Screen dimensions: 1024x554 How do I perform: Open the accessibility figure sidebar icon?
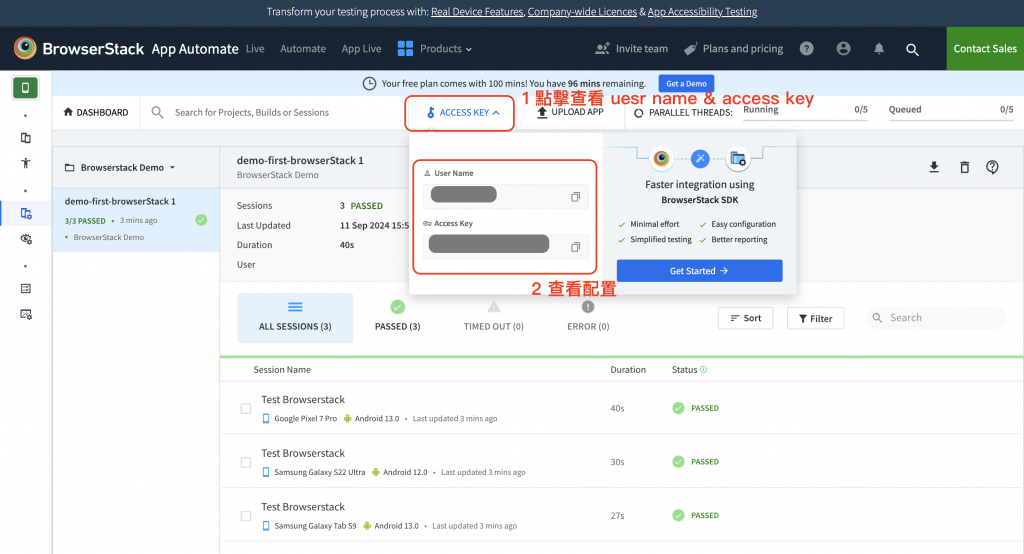click(x=25, y=163)
